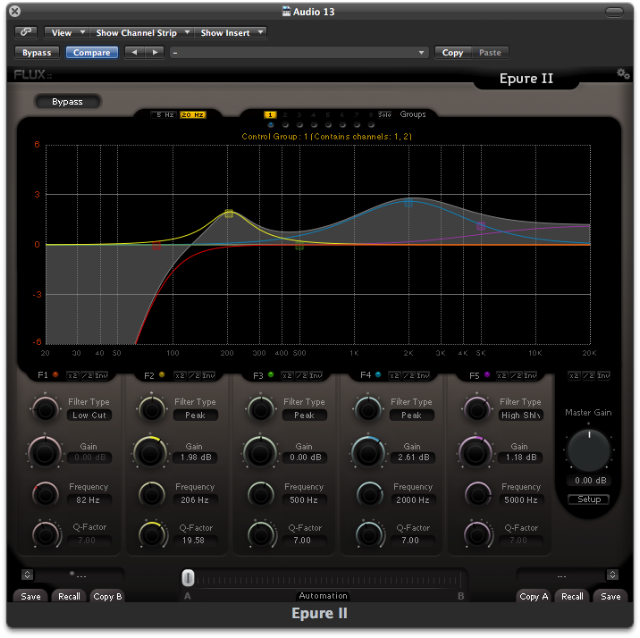
Task: Click the F3 Inv invert button
Action: (x=316, y=375)
